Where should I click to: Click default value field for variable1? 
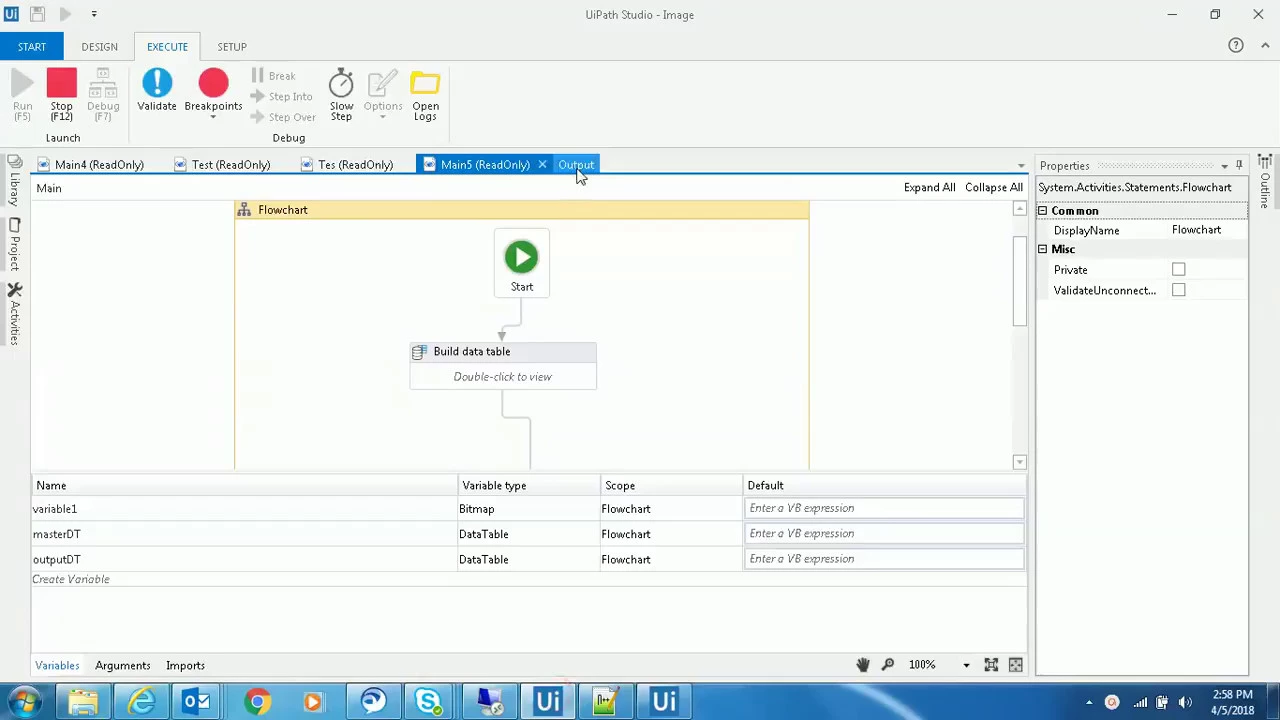coord(884,508)
